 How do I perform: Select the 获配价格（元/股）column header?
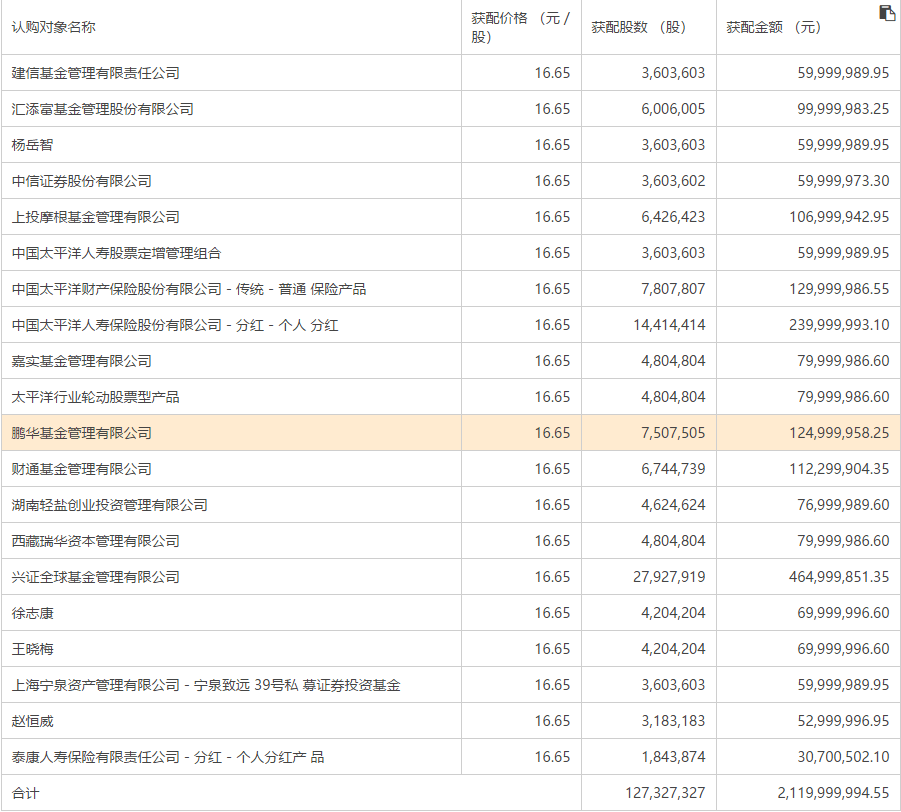(521, 27)
